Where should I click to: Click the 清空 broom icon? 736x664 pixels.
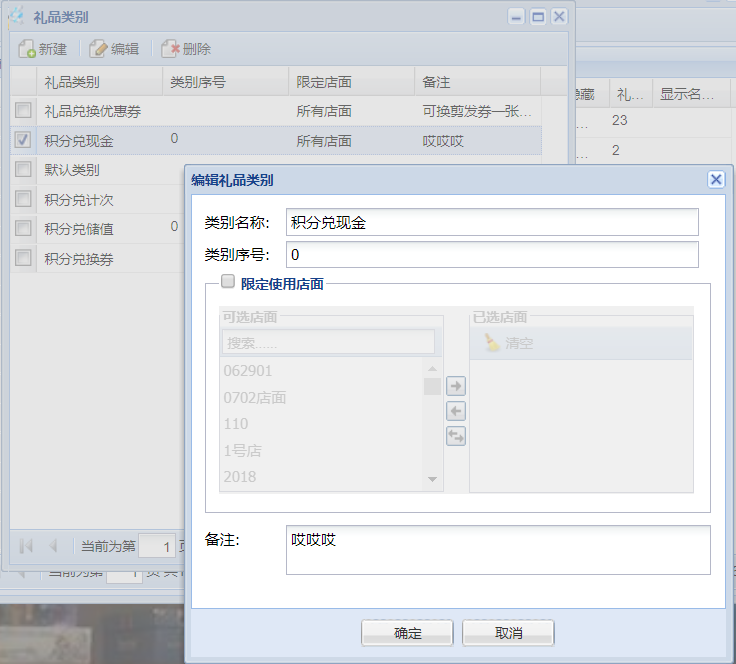491,343
